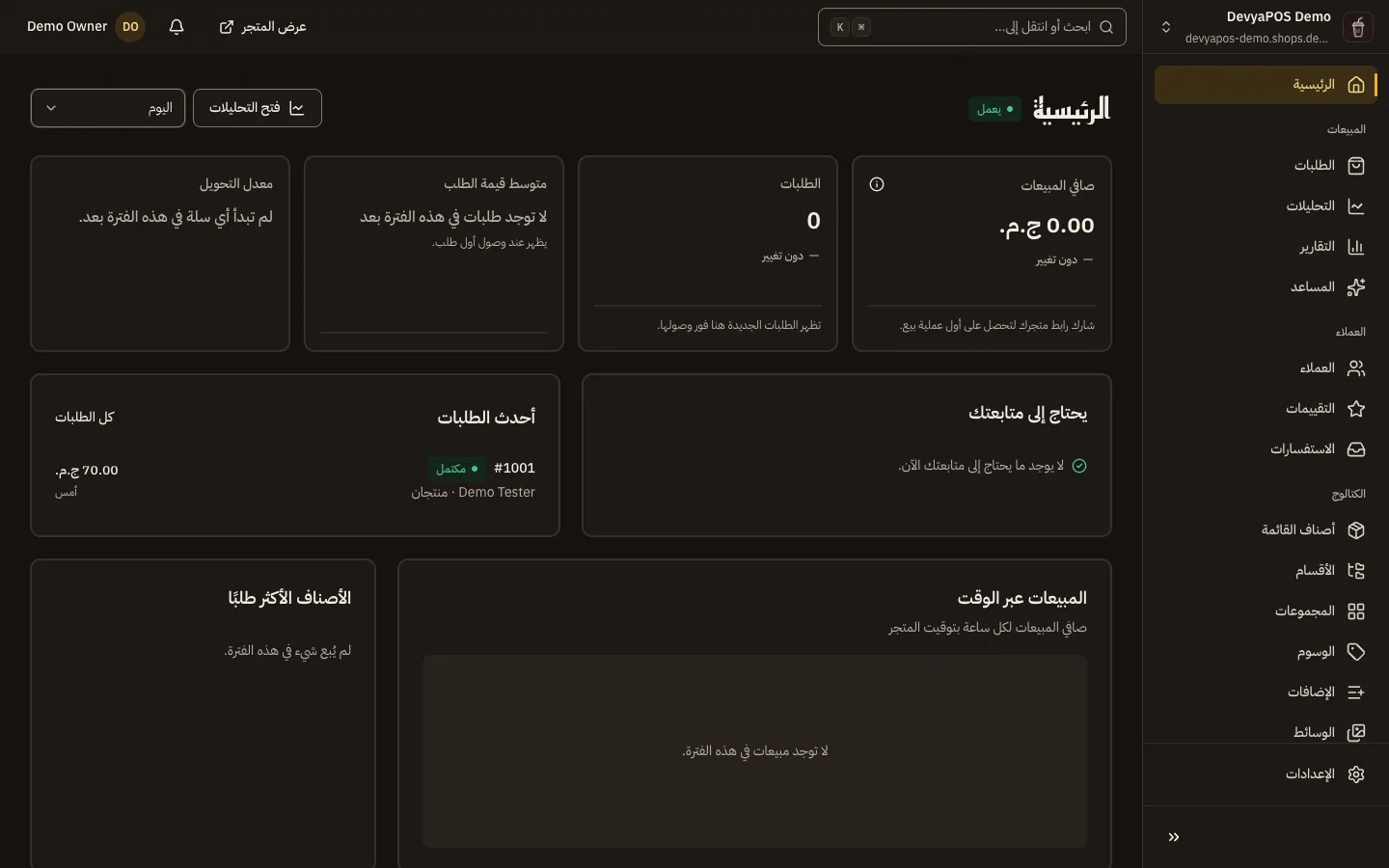Click the image icon for الوسائط
The width and height of the screenshot is (1389, 868).
1356,733
